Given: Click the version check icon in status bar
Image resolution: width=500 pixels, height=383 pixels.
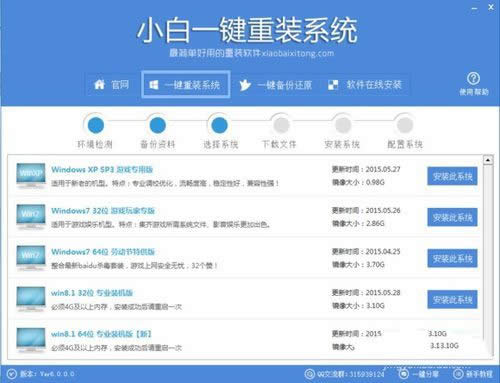Looking at the screenshot, I should coord(11,374).
